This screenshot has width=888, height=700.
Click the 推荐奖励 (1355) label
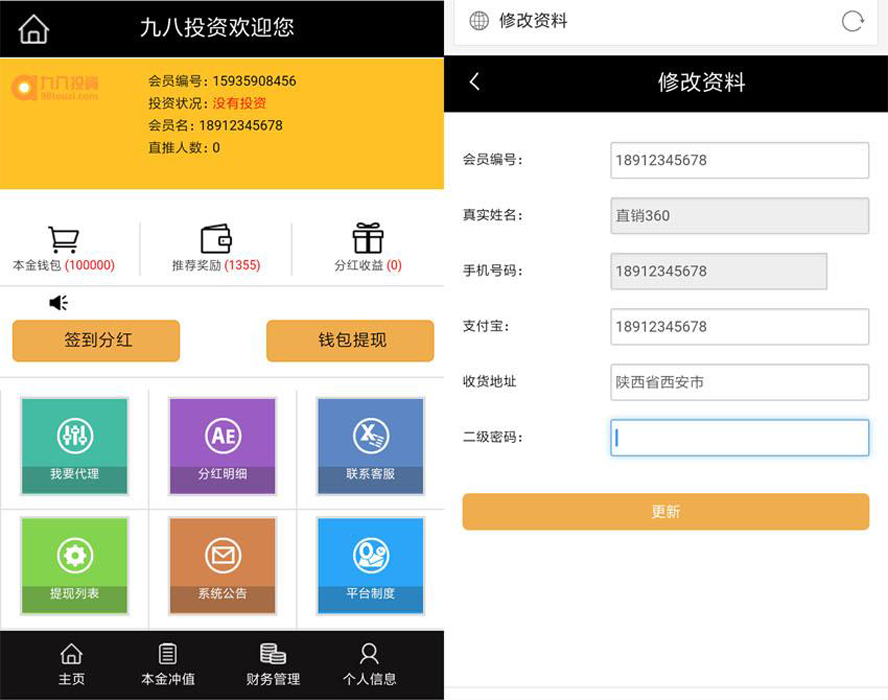216,265
